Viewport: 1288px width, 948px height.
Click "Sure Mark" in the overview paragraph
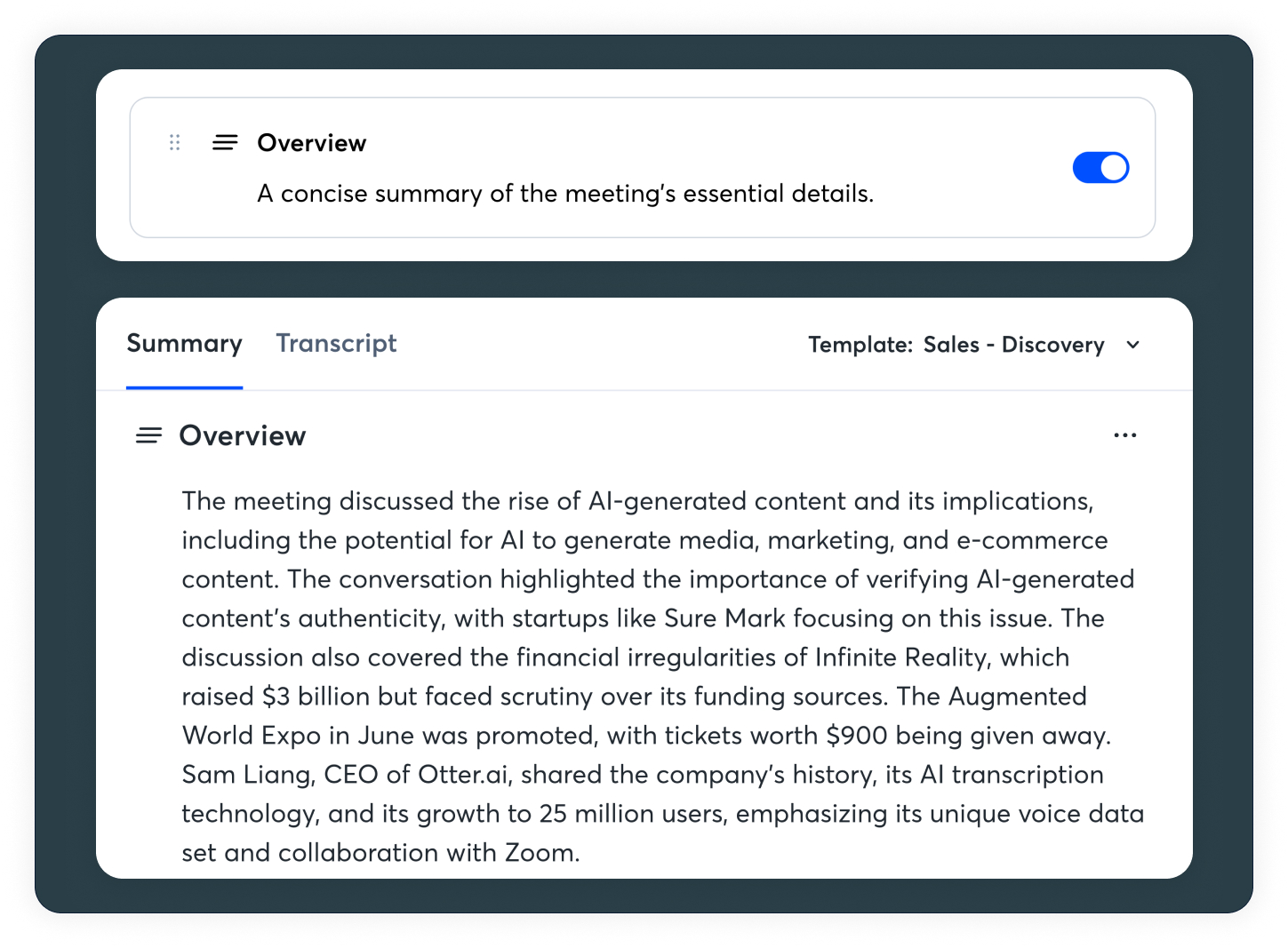tap(724, 618)
